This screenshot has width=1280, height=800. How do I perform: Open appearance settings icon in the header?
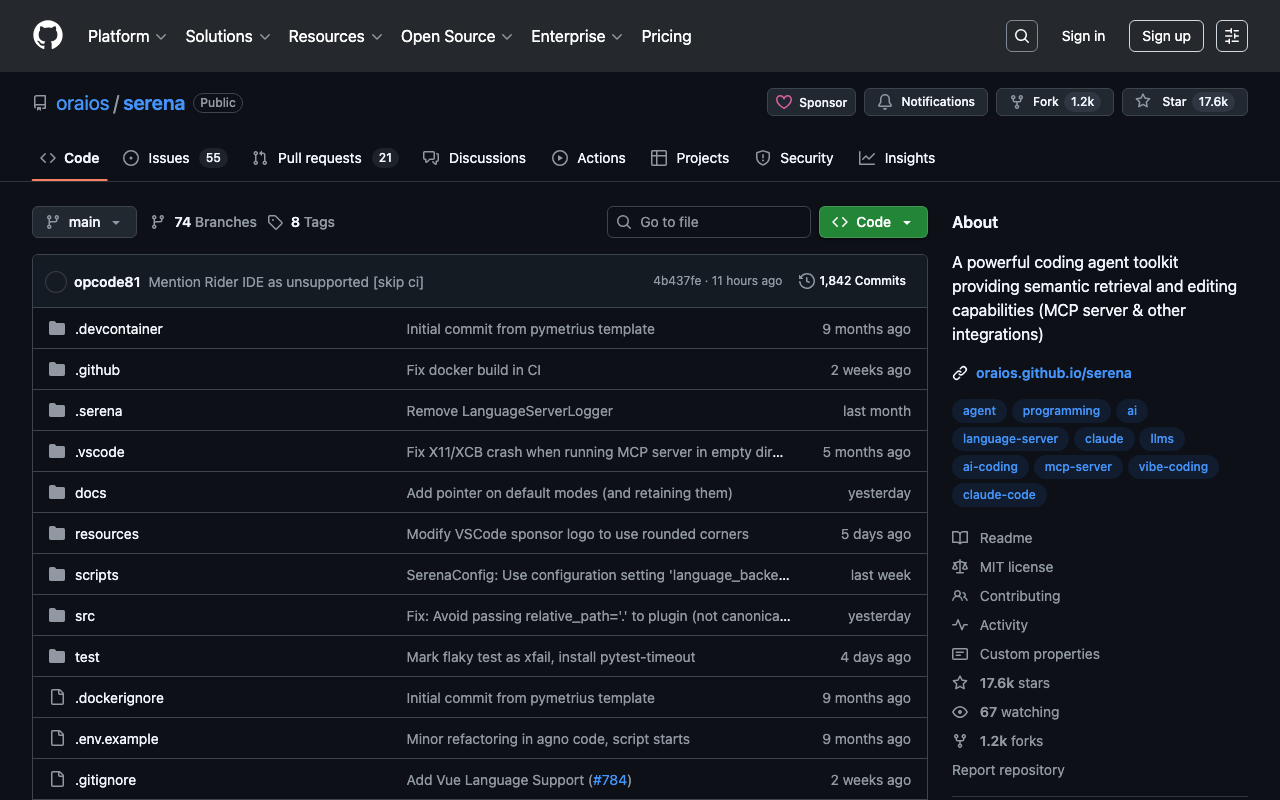(x=1231, y=36)
